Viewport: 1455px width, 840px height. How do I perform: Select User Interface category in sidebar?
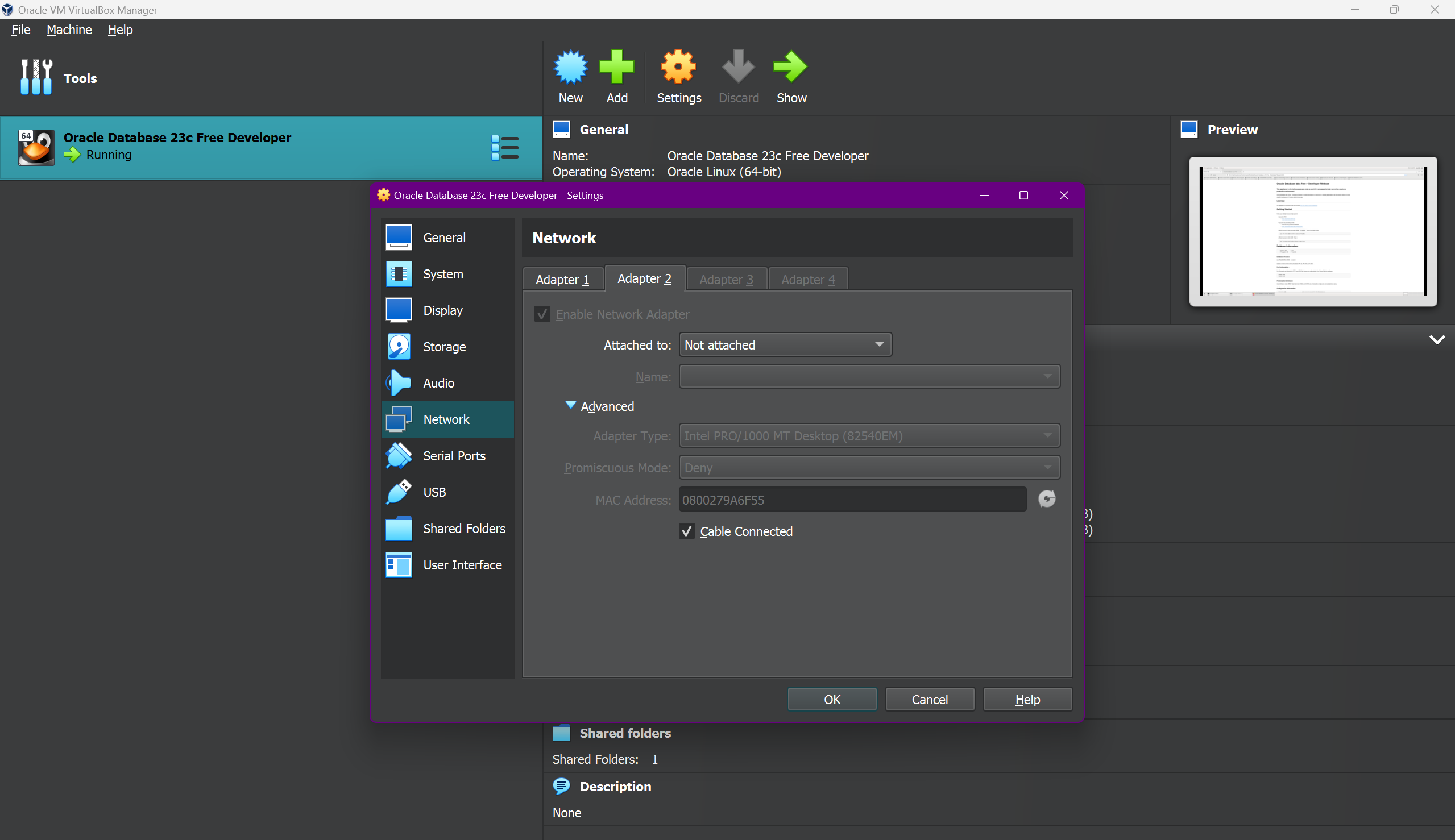[447, 565]
